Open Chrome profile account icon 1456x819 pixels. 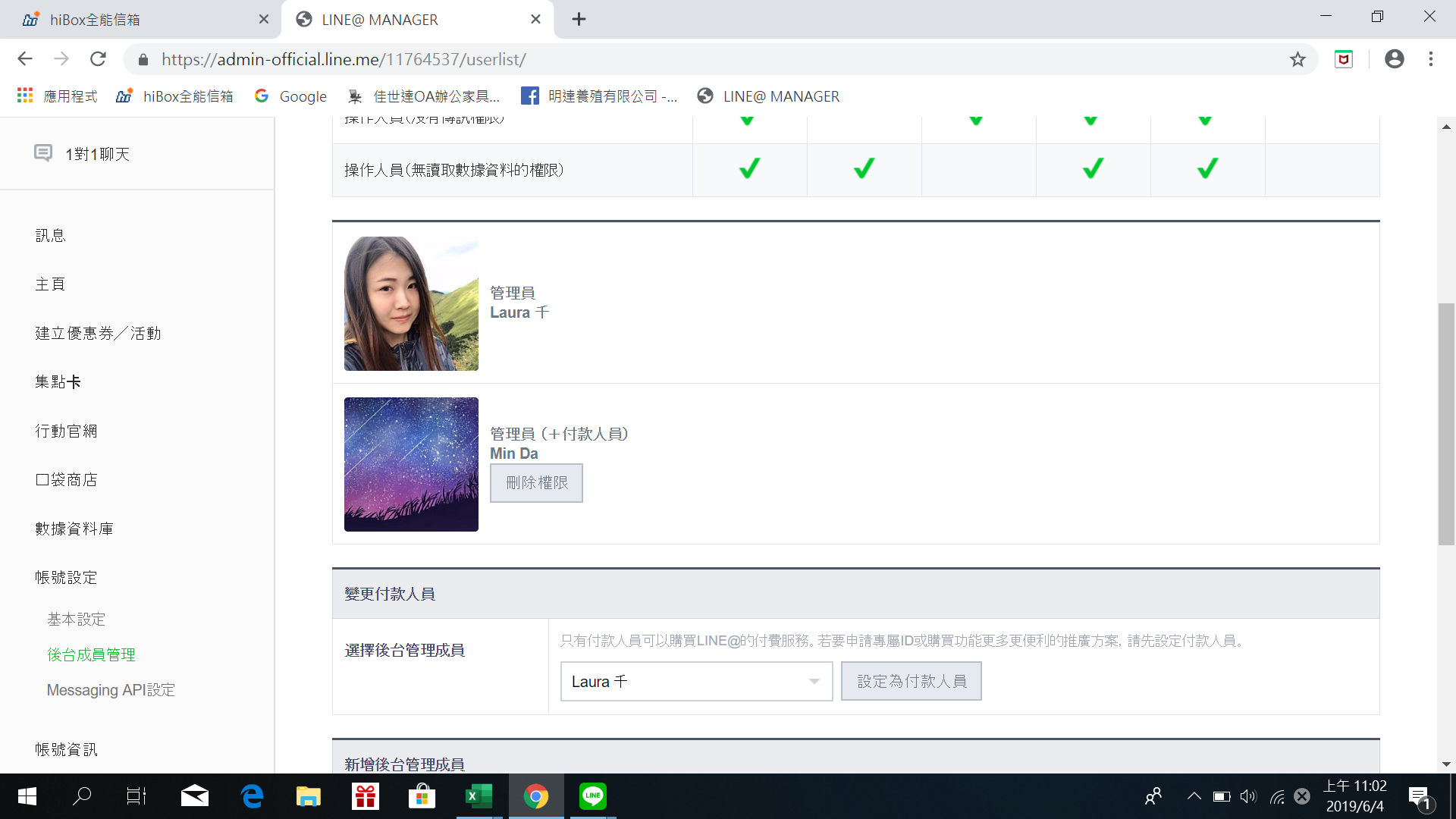(x=1394, y=59)
